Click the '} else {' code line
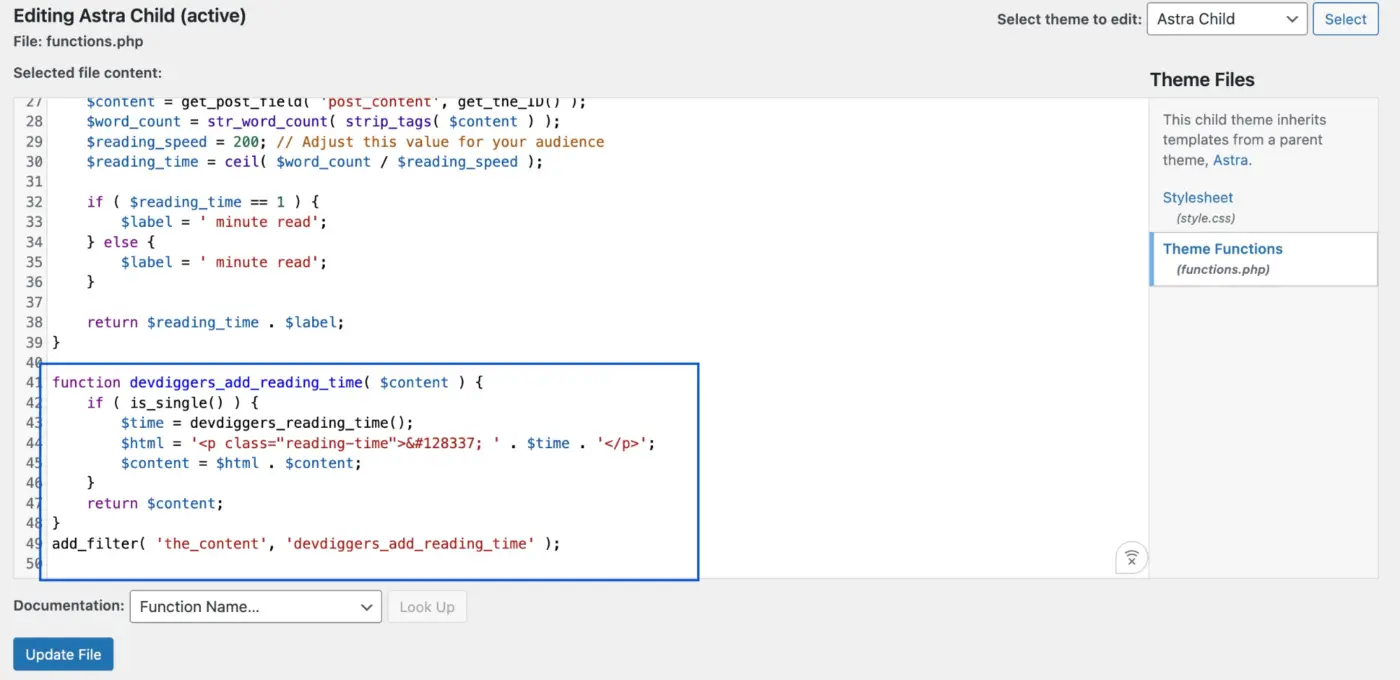 121,242
